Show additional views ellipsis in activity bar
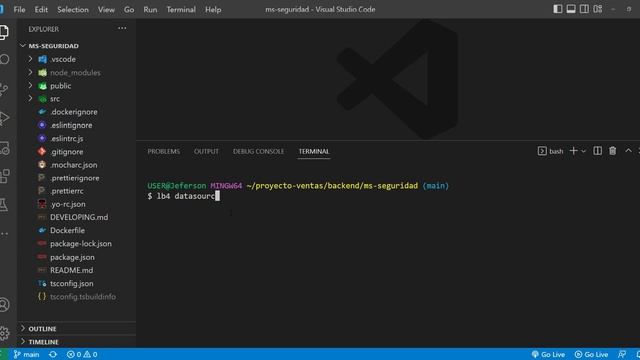 click(x=4, y=234)
